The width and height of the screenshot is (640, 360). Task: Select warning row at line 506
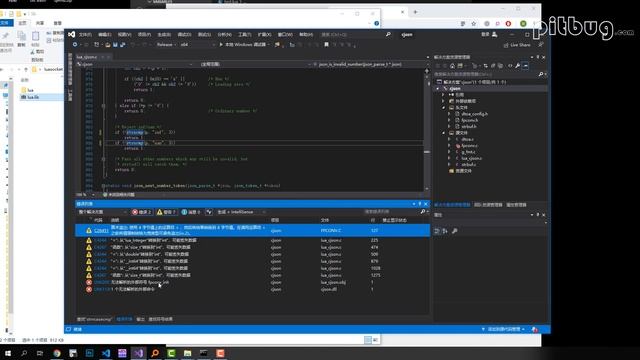(252, 254)
